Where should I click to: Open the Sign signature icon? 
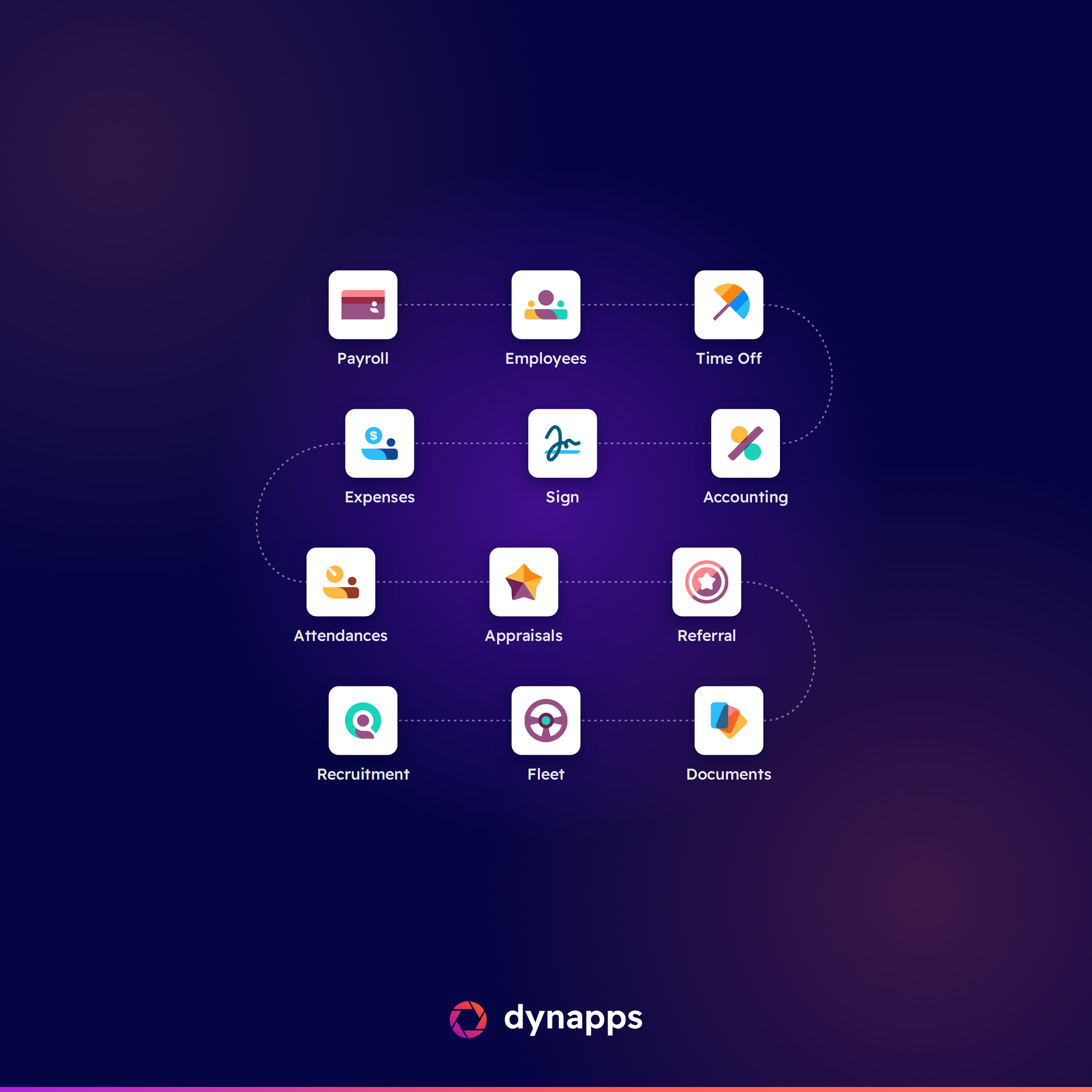click(x=562, y=443)
